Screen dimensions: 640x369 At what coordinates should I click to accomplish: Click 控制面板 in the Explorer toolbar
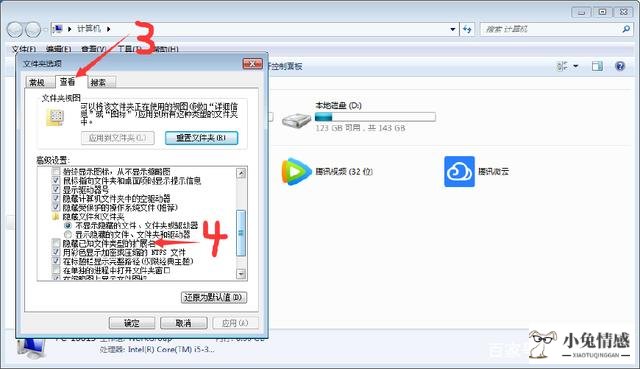[287, 66]
